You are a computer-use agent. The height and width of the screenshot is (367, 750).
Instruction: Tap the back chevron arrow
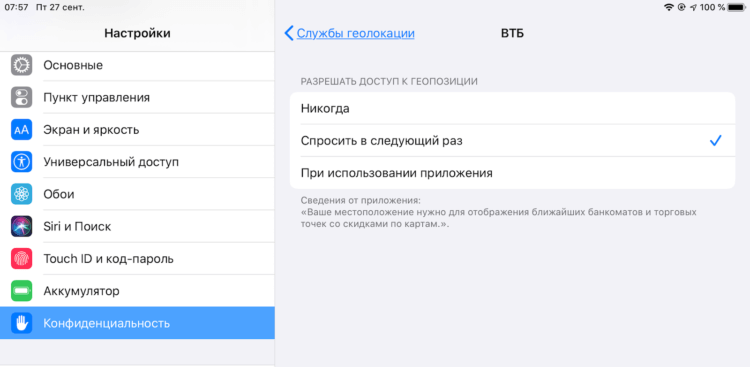(x=288, y=33)
